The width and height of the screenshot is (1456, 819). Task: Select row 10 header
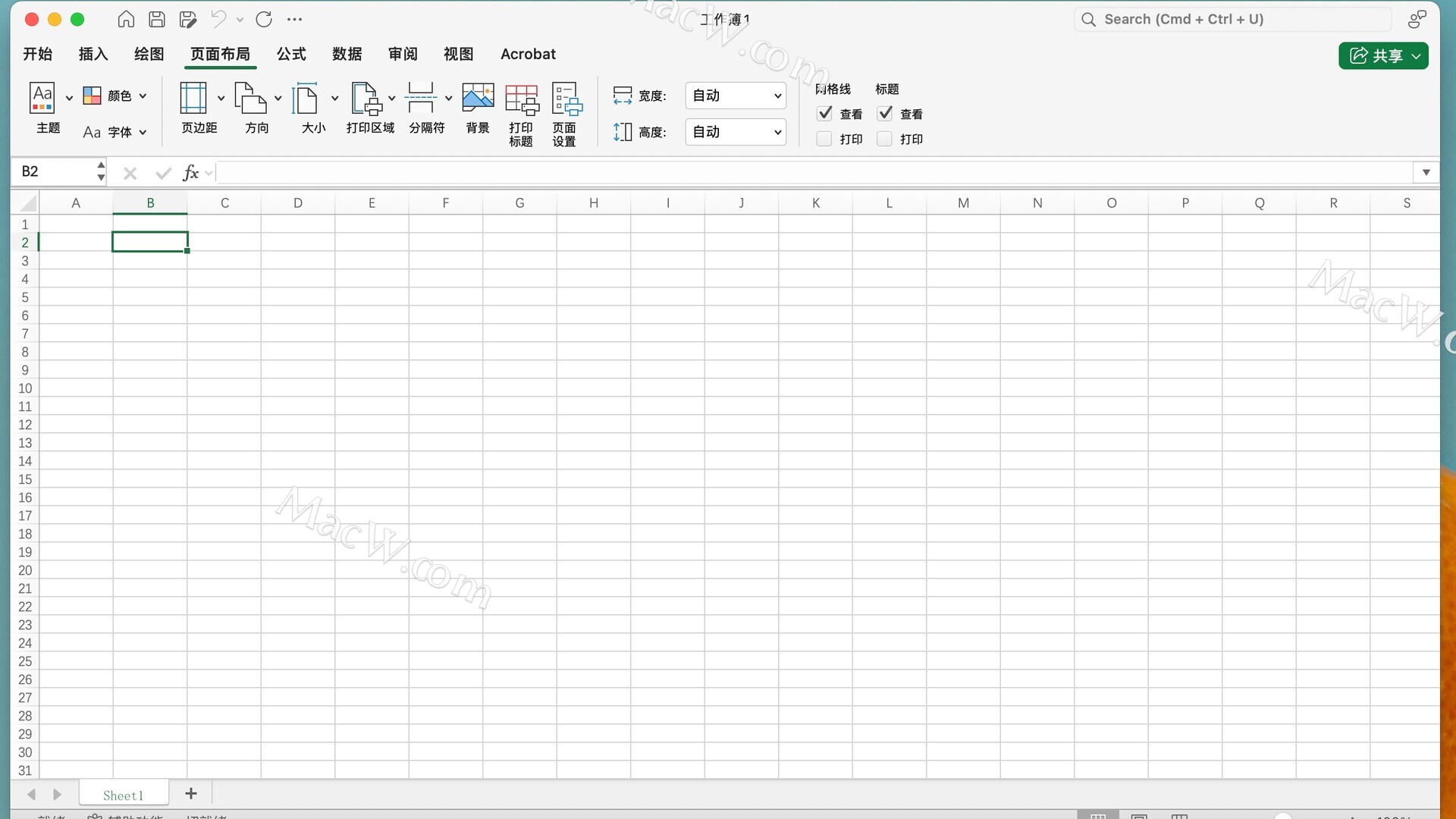(x=25, y=388)
